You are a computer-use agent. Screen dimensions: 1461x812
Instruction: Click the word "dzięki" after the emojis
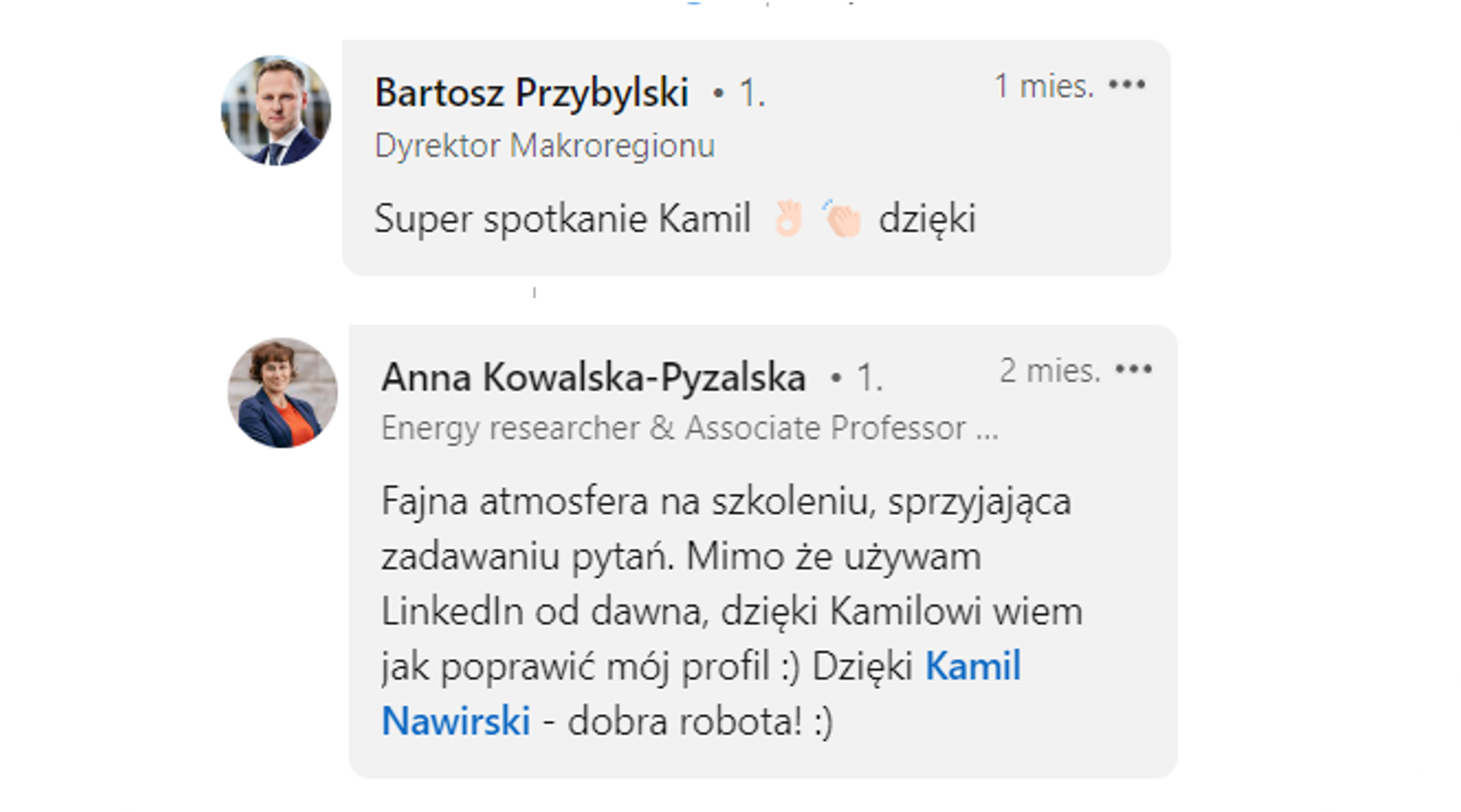coord(927,218)
